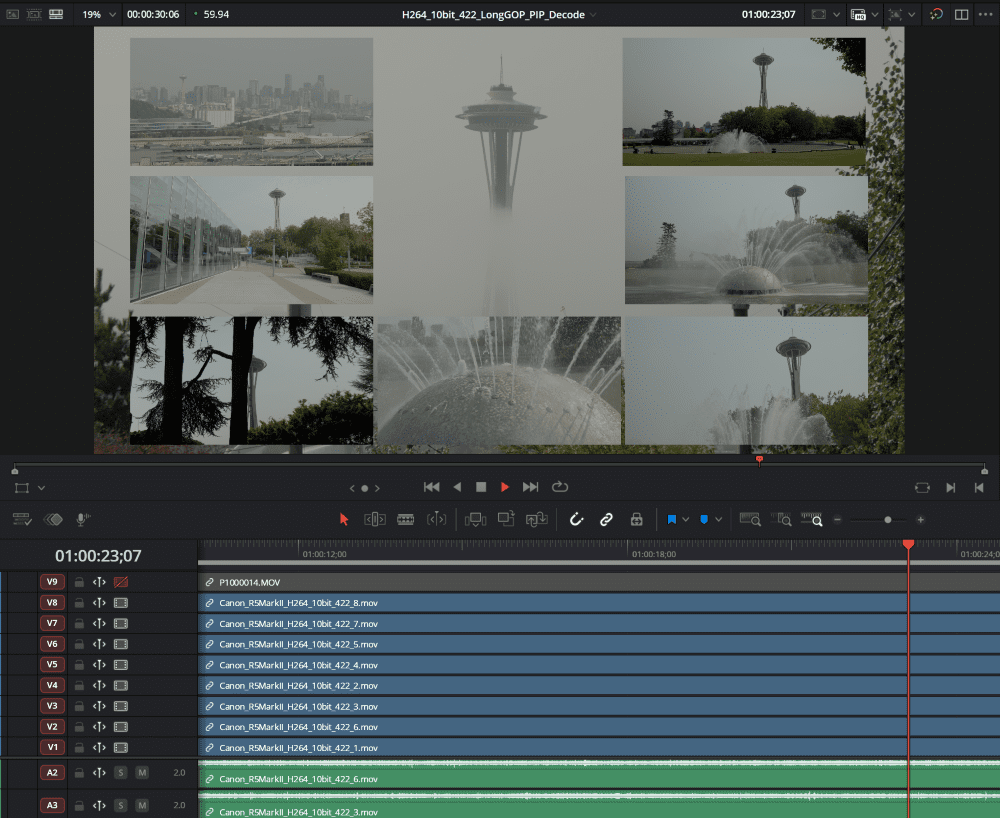This screenshot has width=1000, height=818.
Task: Switch to Trim Edit Mode
Action: pyautogui.click(x=374, y=519)
